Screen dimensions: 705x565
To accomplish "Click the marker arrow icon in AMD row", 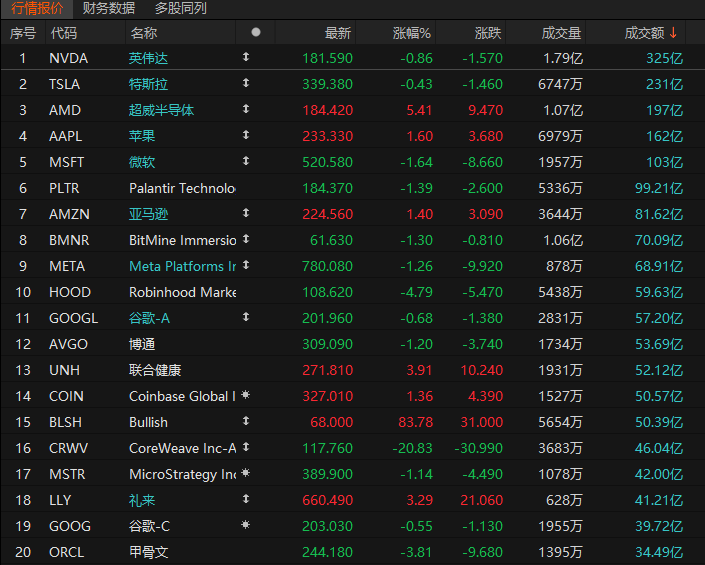I will 246,109.
